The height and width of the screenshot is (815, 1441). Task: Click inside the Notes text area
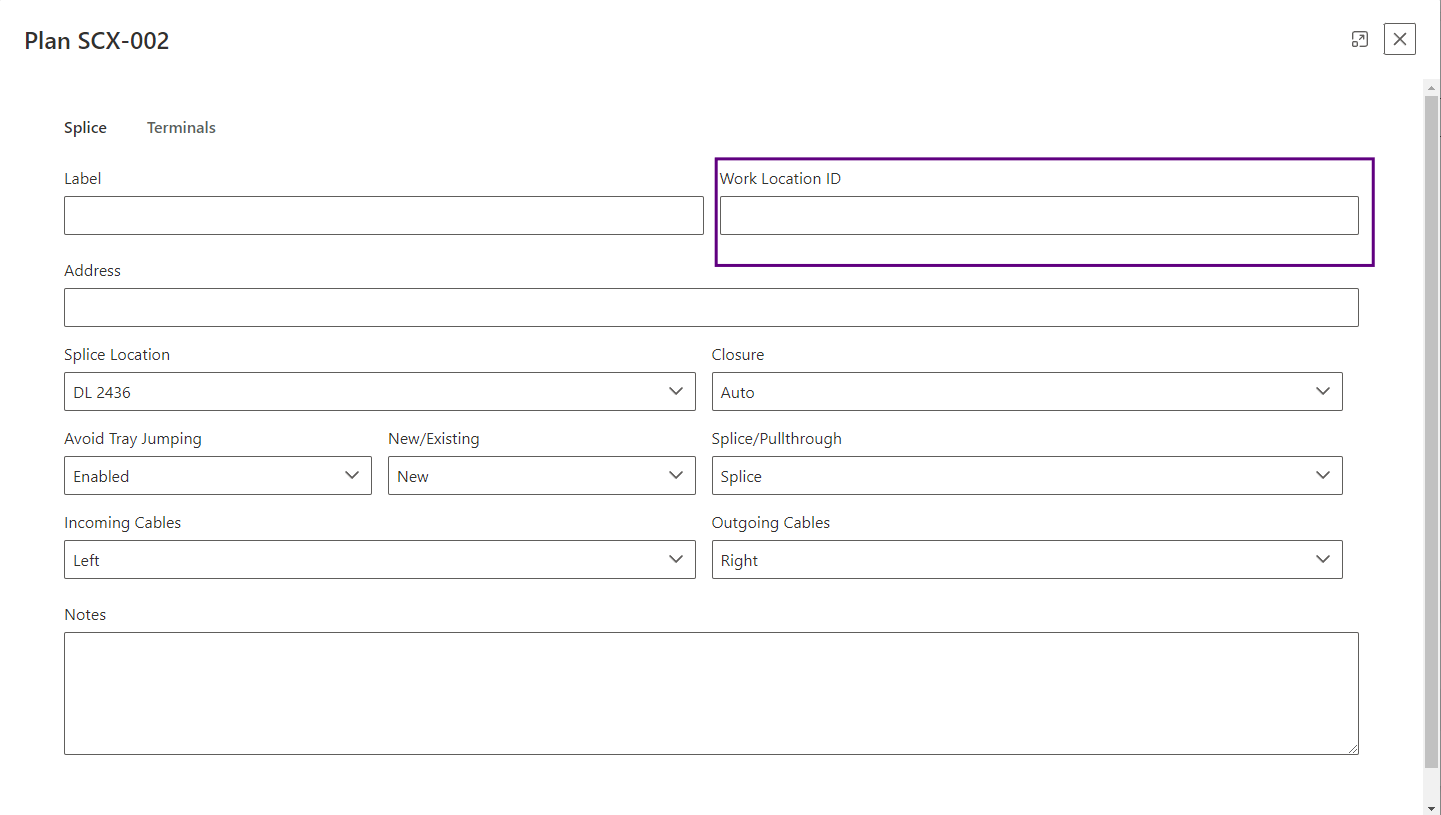(x=711, y=693)
